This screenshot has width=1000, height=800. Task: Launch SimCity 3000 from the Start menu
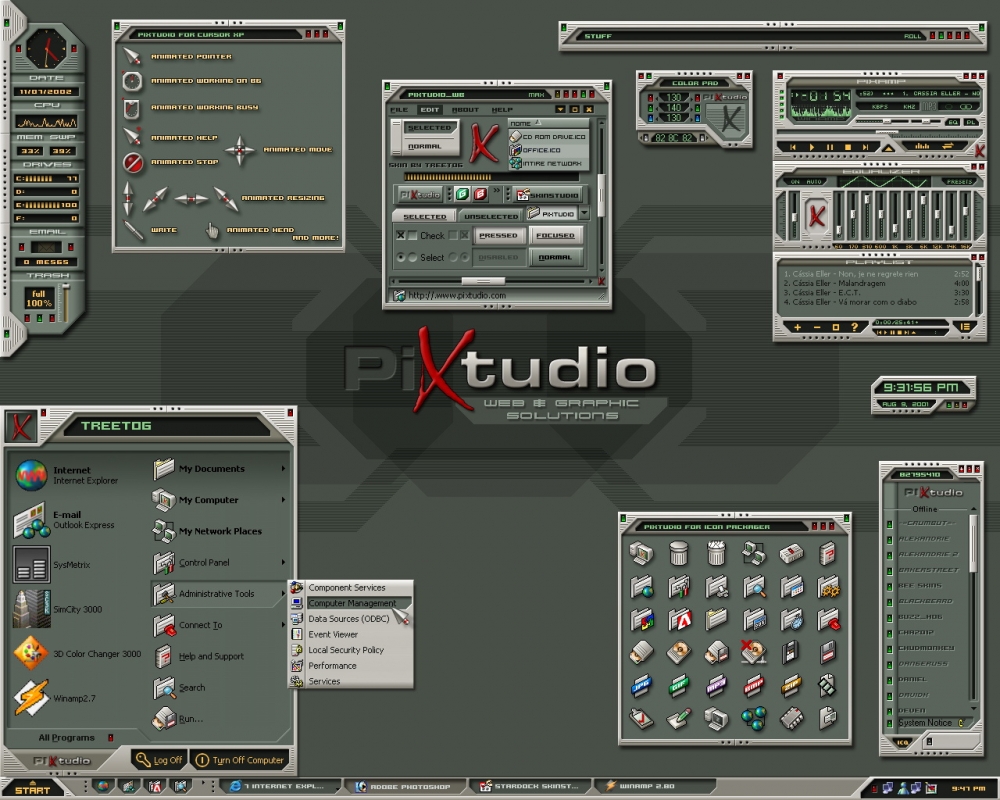pos(59,609)
